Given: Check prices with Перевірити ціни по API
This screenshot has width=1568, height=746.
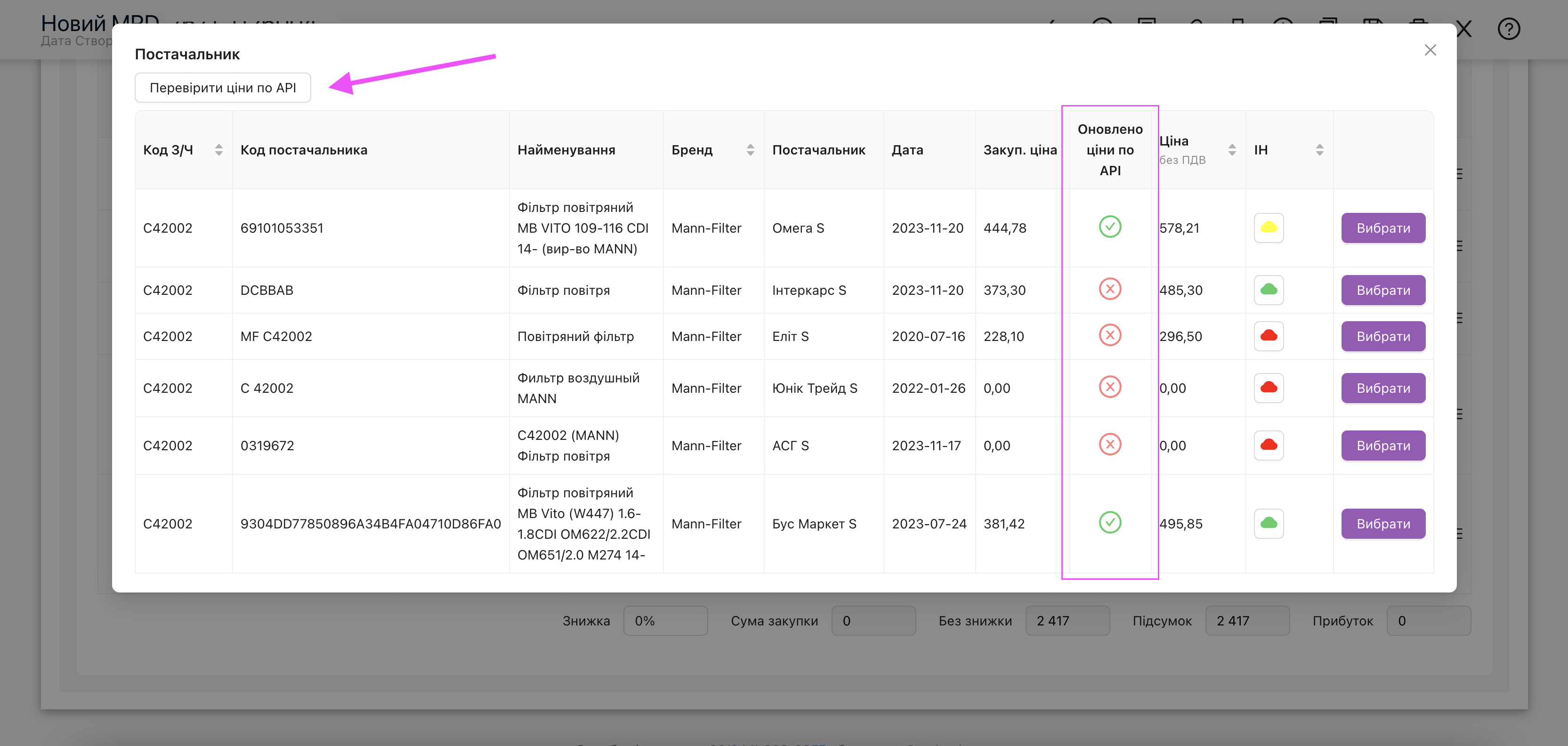Looking at the screenshot, I should [223, 88].
